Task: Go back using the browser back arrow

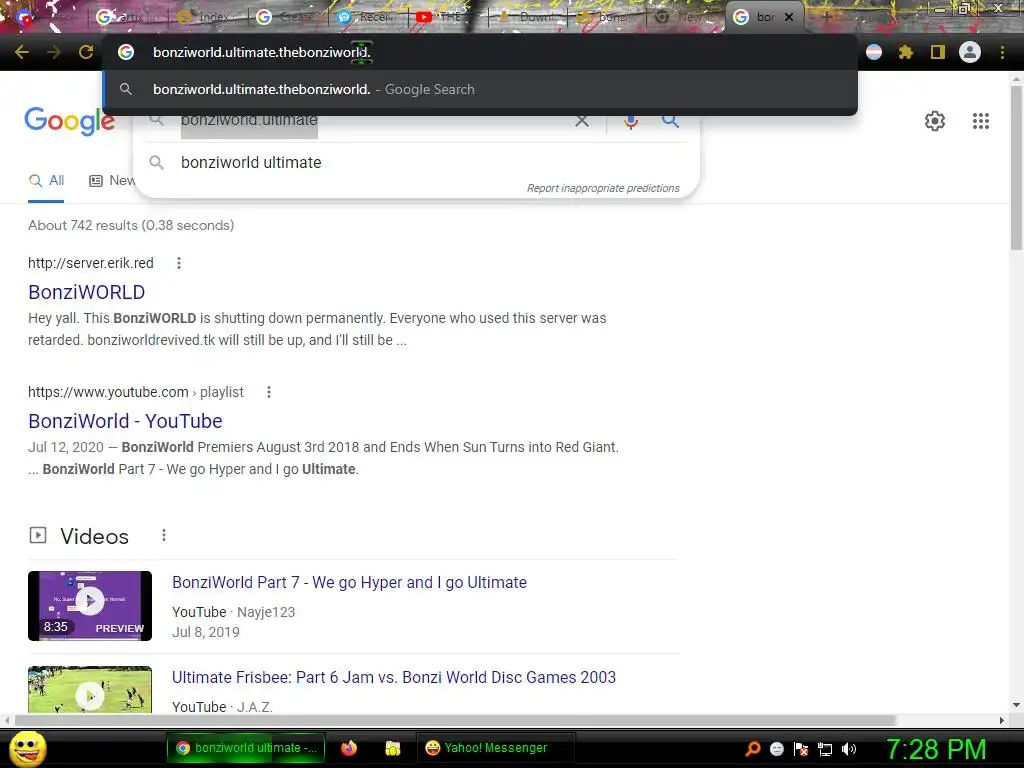Action: point(22,52)
